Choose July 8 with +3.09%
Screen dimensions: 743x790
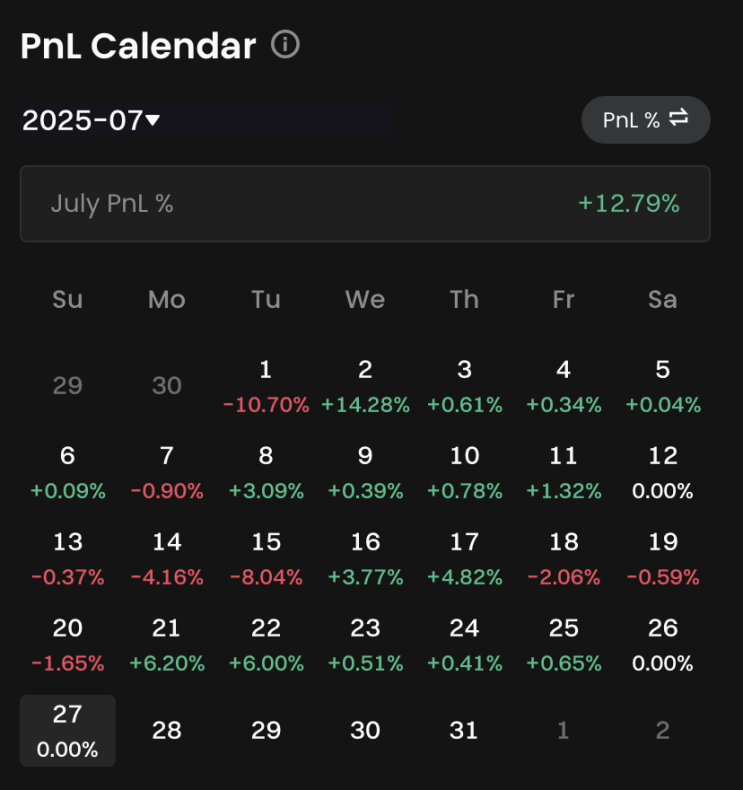click(x=265, y=472)
